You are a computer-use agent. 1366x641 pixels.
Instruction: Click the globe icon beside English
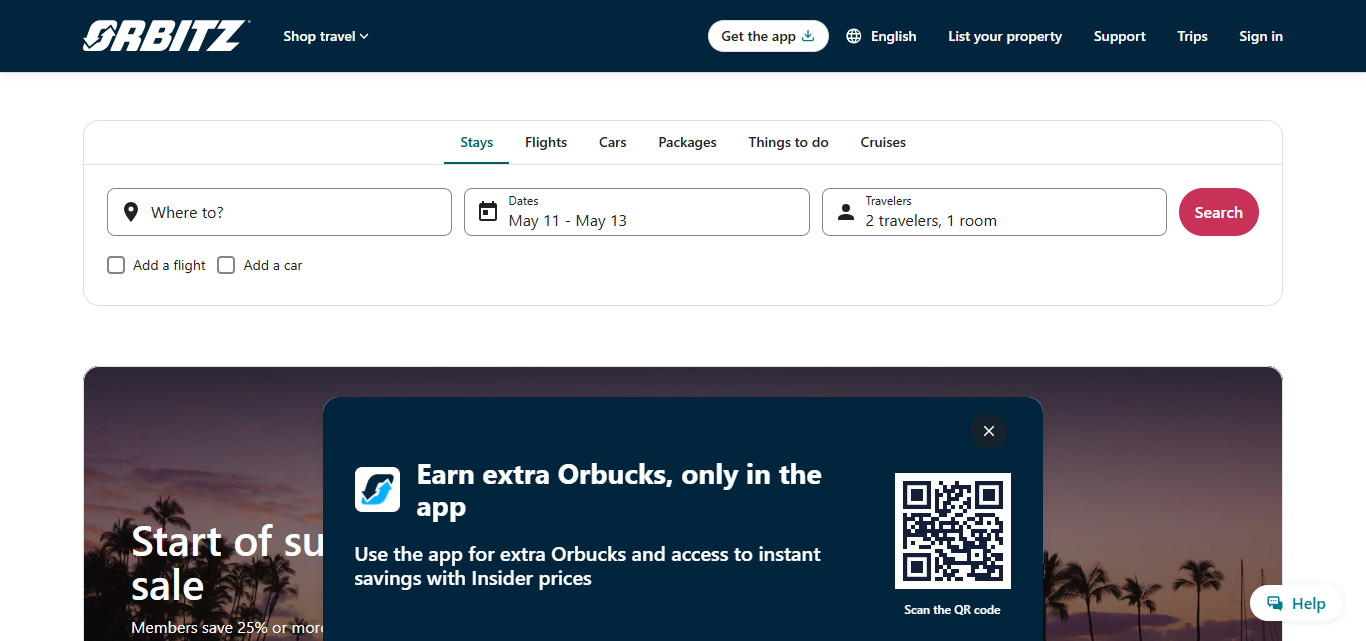click(854, 36)
